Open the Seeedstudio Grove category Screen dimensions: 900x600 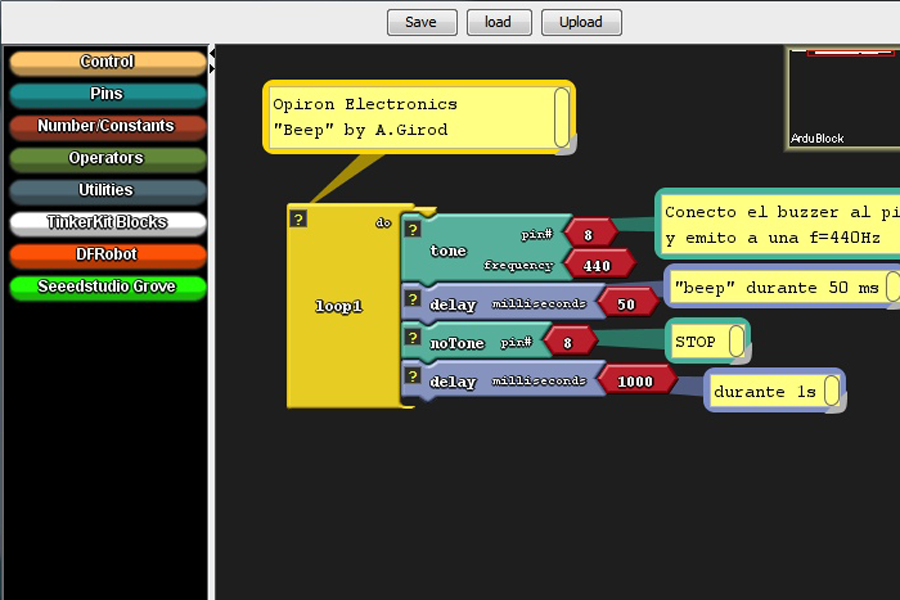click(x=107, y=287)
